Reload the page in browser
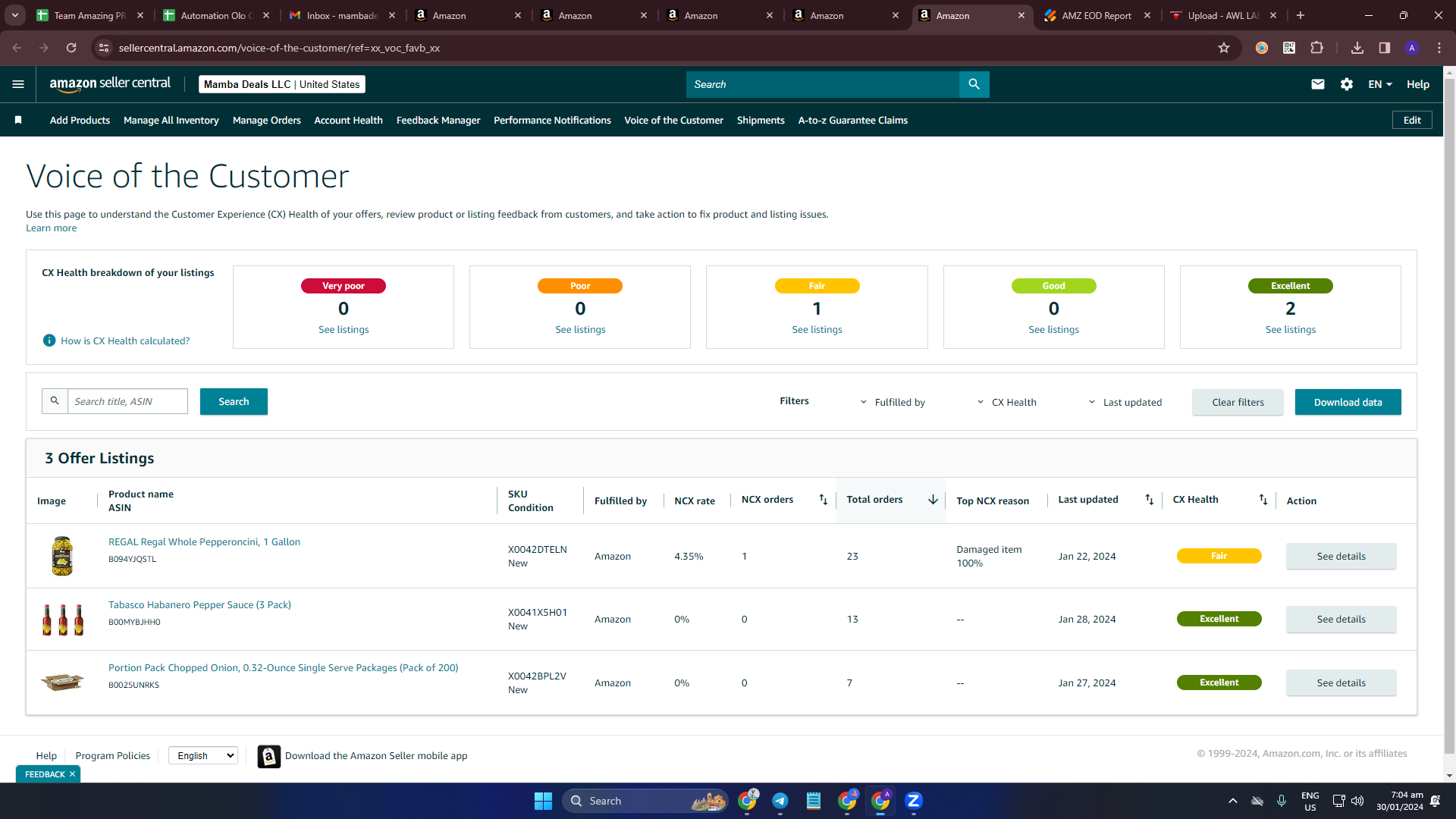 (x=71, y=48)
